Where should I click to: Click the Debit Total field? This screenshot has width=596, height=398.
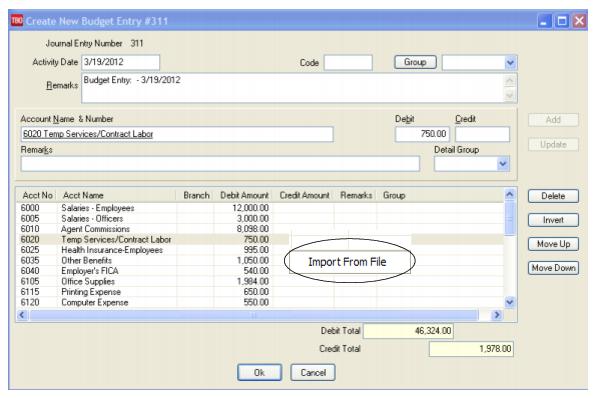[408, 331]
